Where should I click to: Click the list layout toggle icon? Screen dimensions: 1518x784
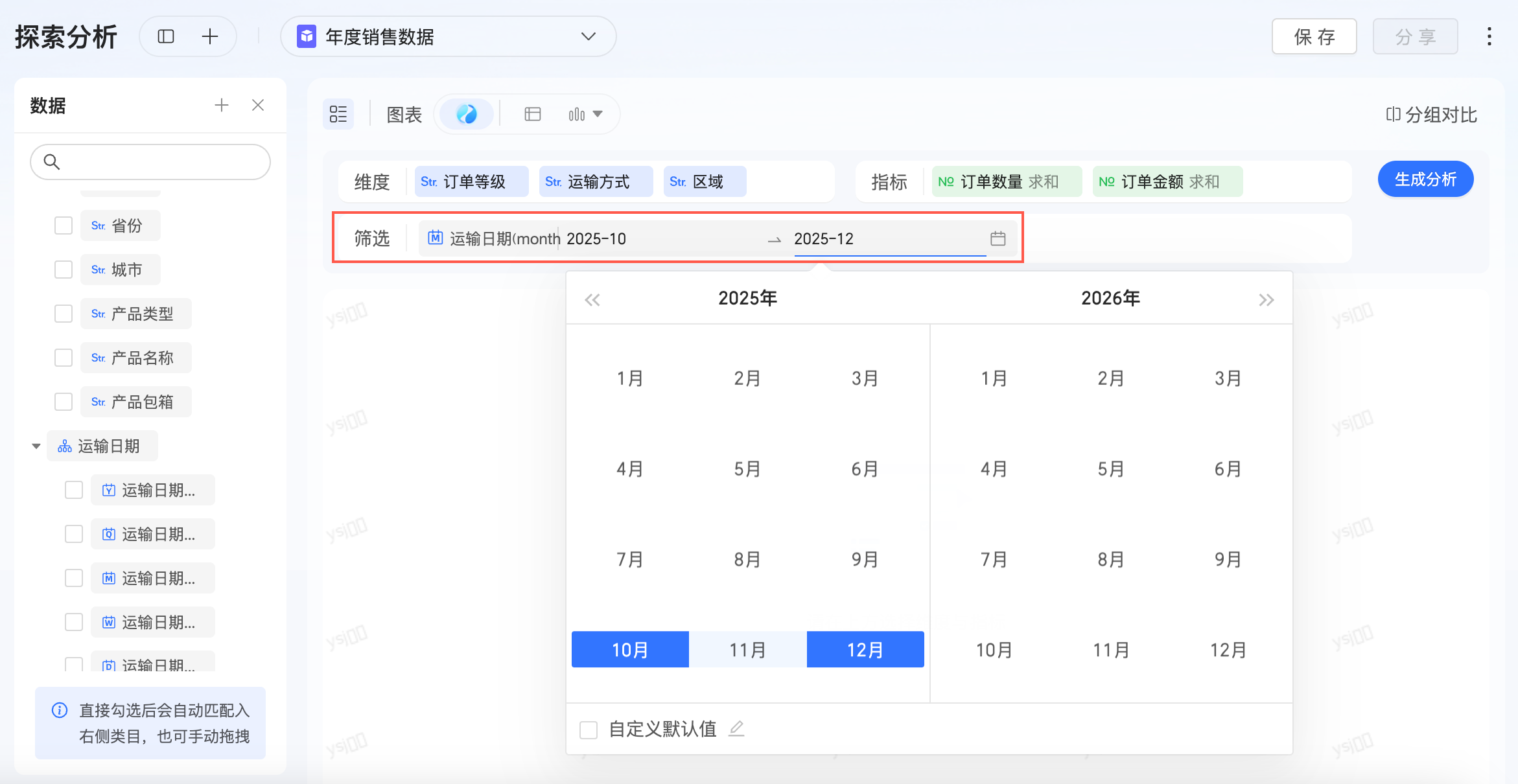click(338, 114)
